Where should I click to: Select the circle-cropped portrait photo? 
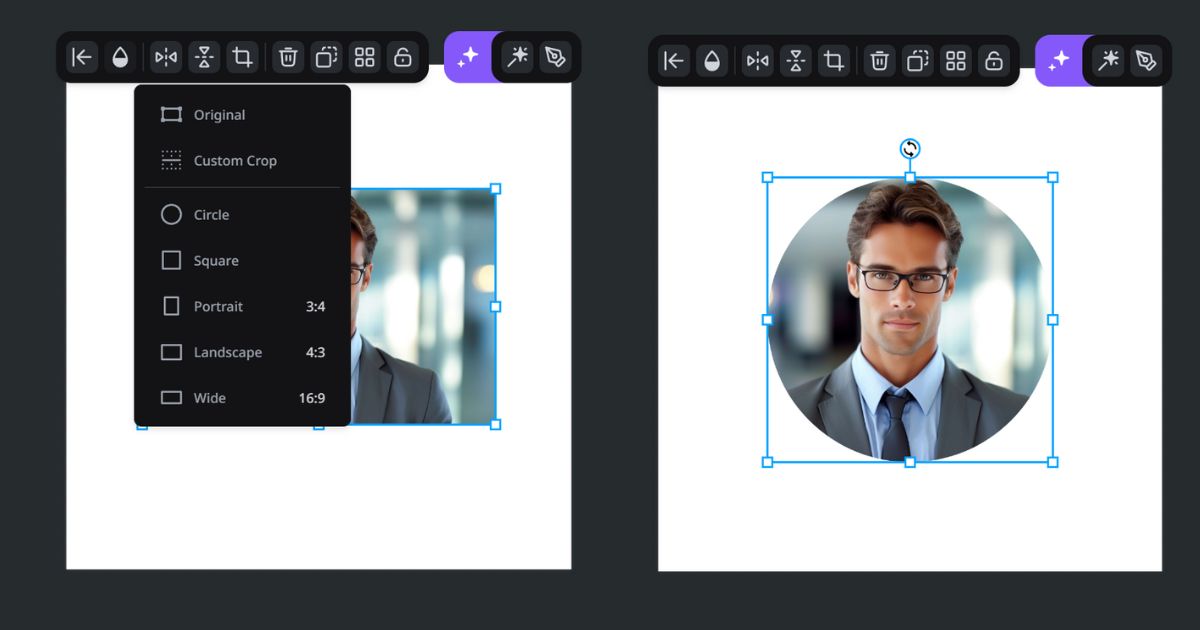pyautogui.click(x=910, y=320)
